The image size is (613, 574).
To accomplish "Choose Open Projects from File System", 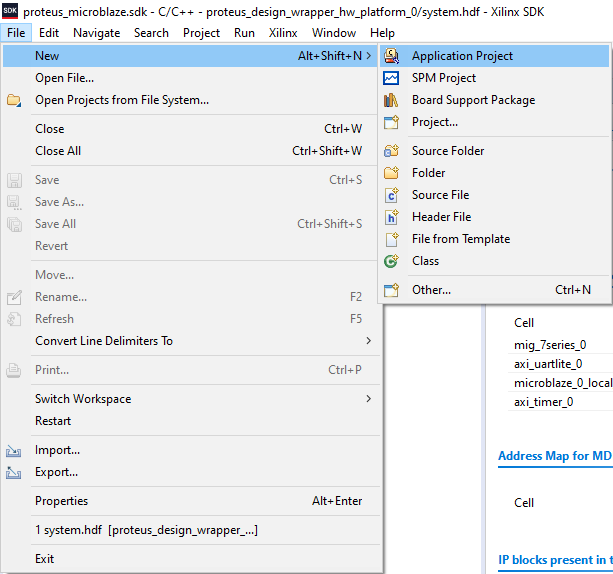I will pyautogui.click(x=122, y=100).
